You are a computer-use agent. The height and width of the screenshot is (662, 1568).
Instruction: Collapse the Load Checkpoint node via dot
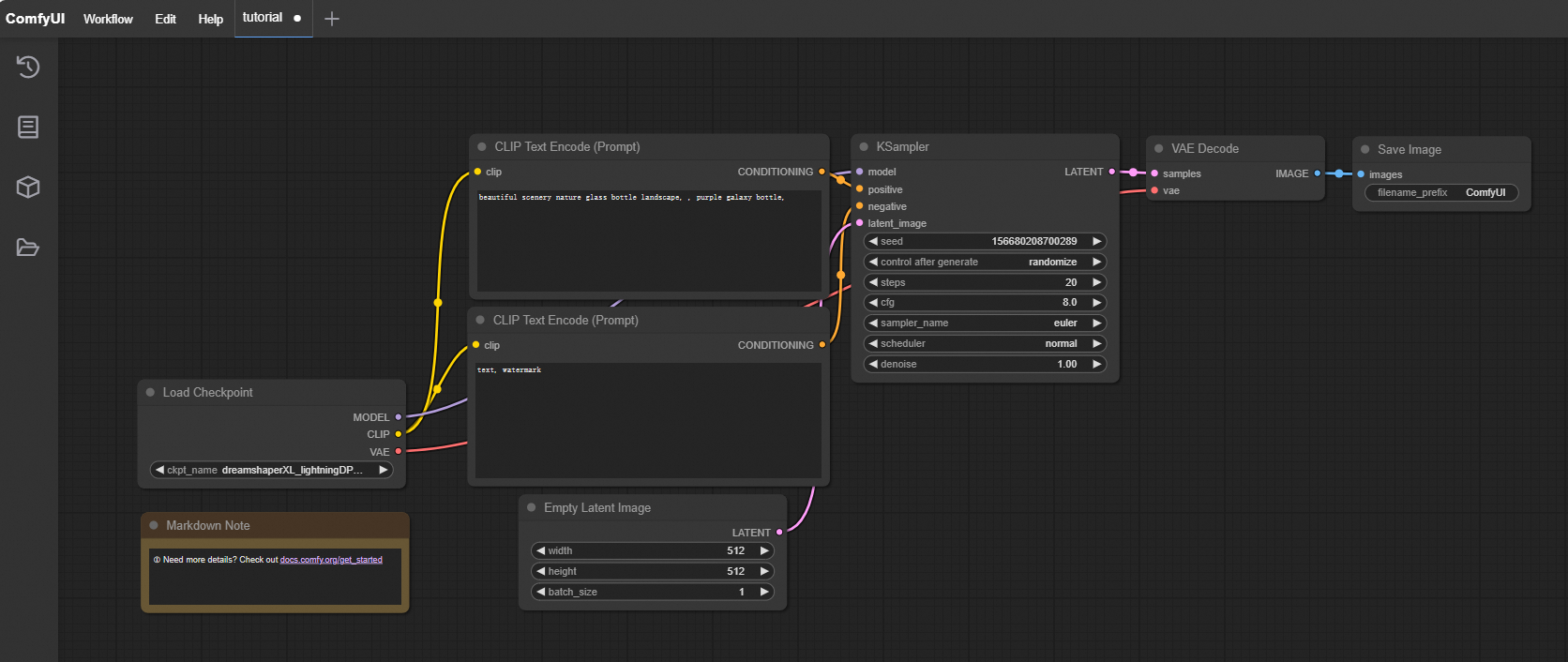click(x=150, y=393)
